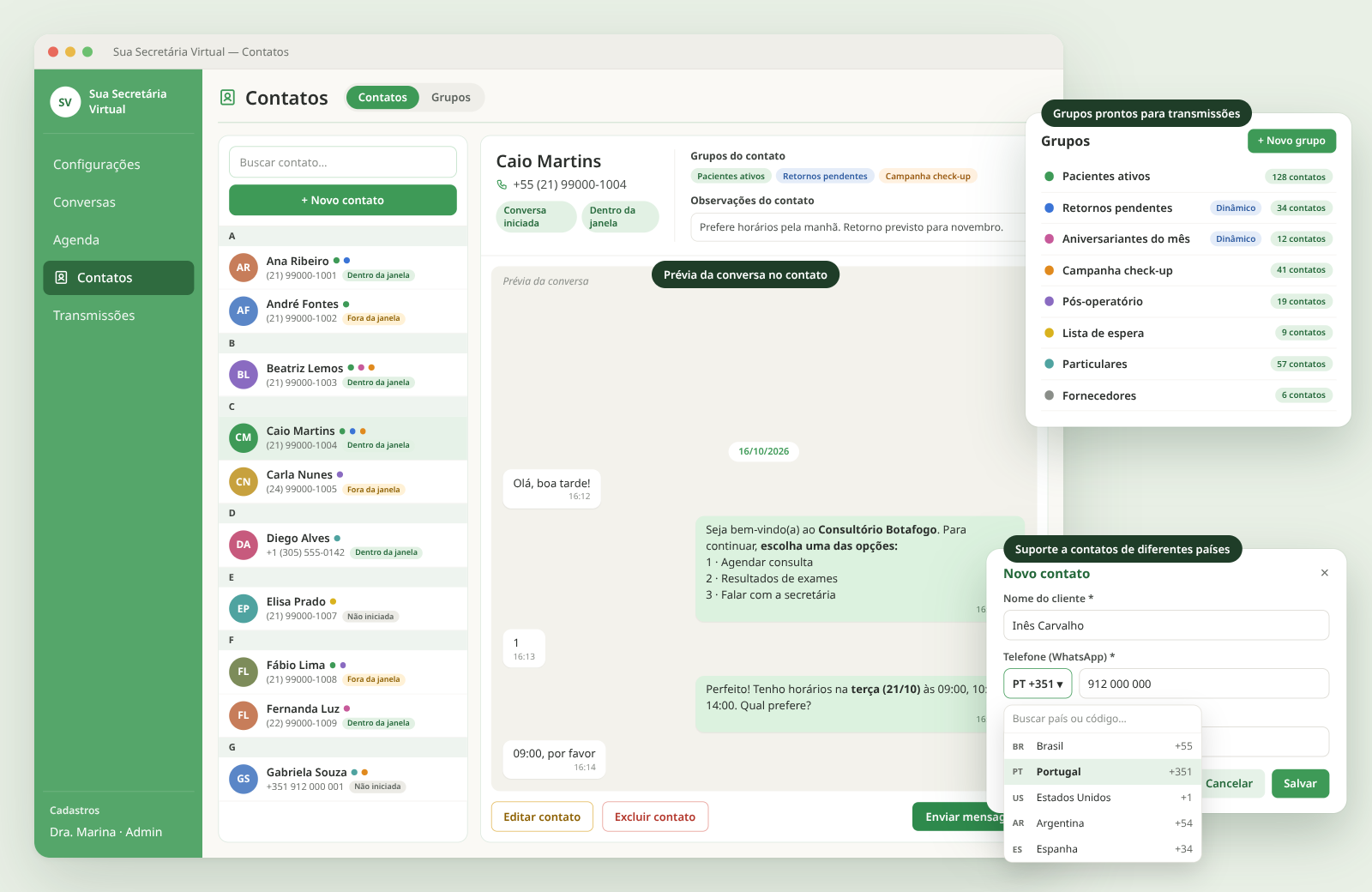This screenshot has width=1372, height=892.
Task: Close the Novo contato dialog with X
Action: click(x=1325, y=573)
